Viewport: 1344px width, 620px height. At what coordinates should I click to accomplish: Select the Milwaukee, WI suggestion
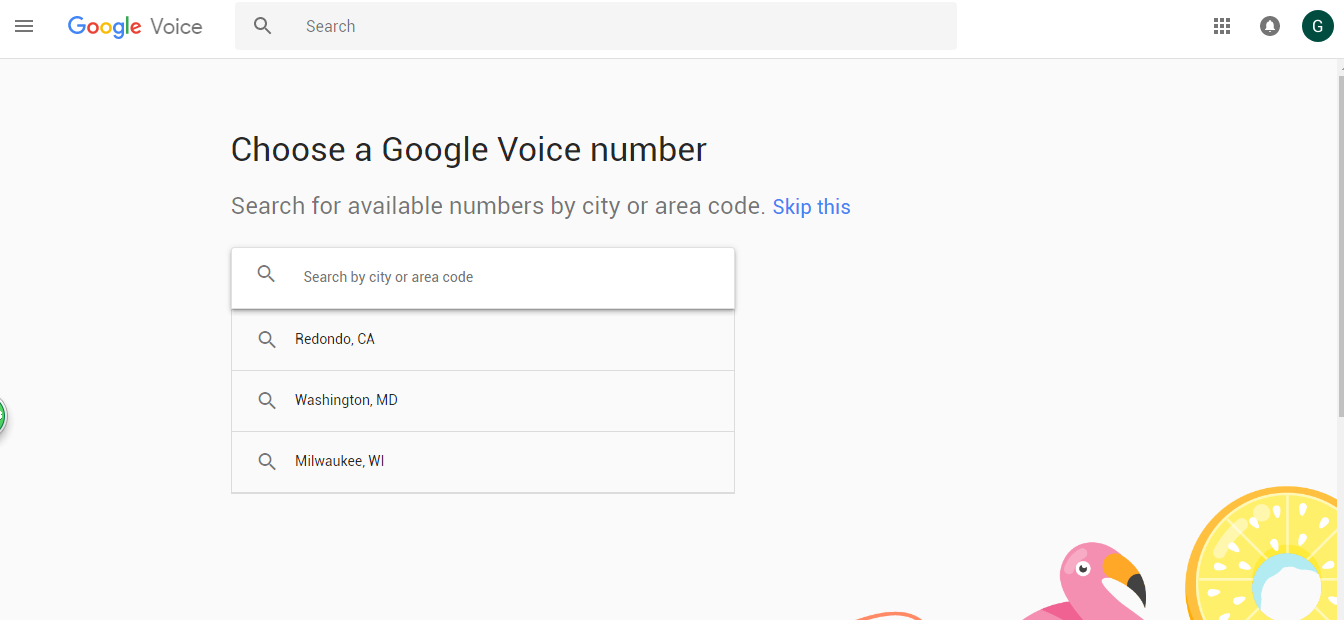click(x=483, y=462)
